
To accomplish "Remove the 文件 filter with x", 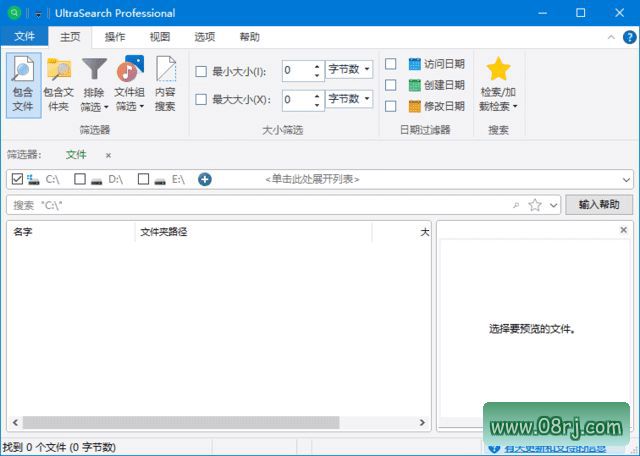I will tap(108, 155).
